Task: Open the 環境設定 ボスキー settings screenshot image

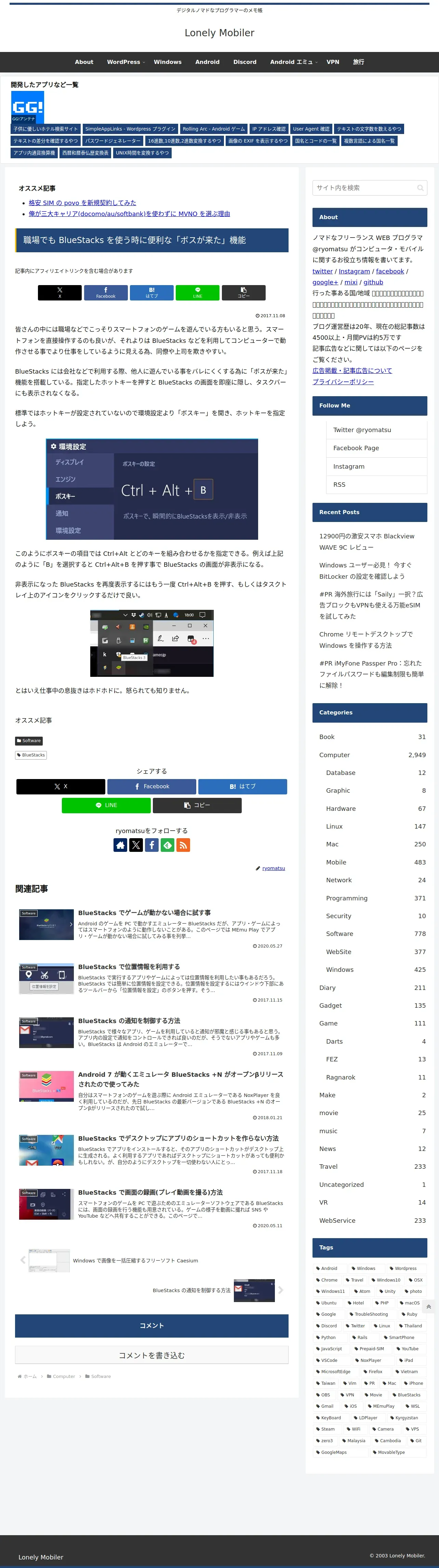Action: (151, 489)
